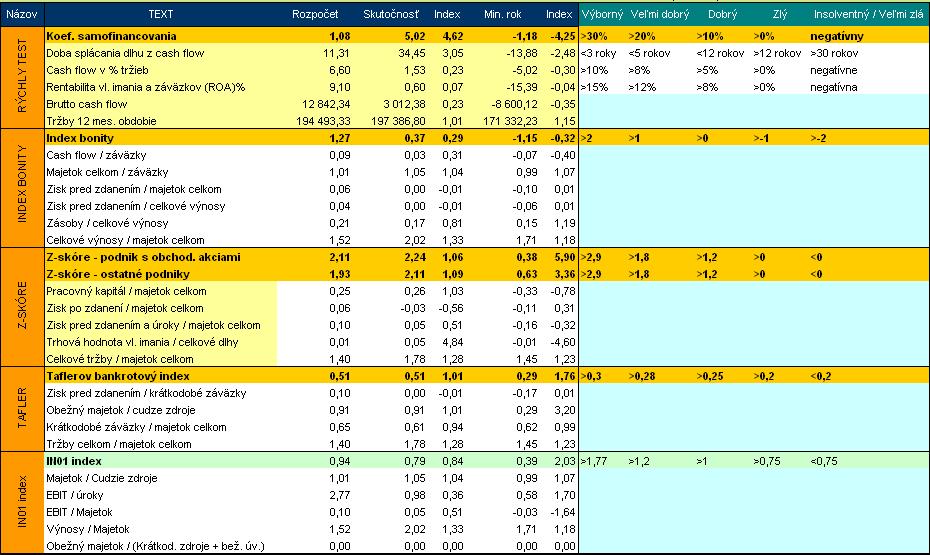Click the >1,77 IN01 threshold cell
The width and height of the screenshot is (930, 555).
click(x=594, y=461)
